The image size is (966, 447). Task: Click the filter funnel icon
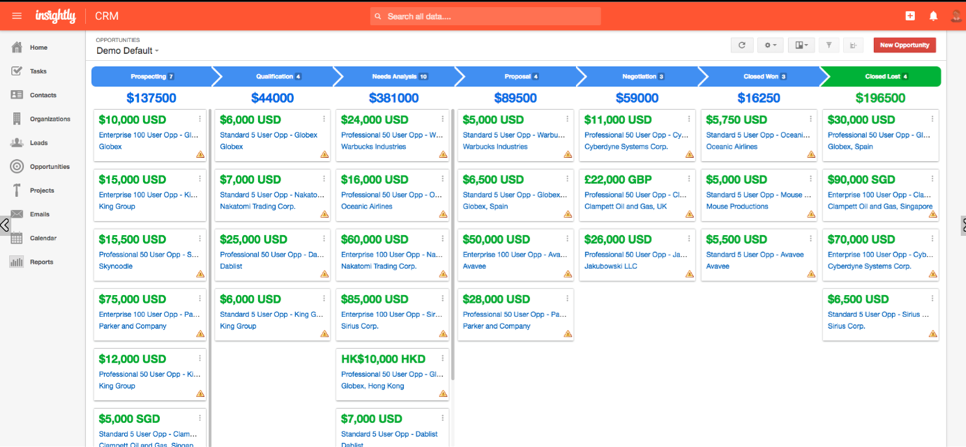click(x=829, y=45)
